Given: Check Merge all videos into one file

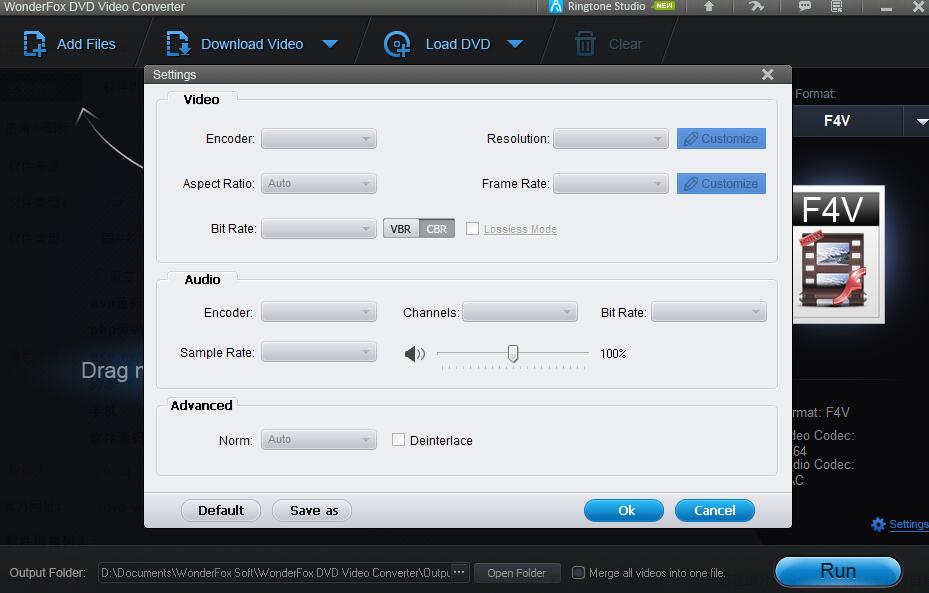Looking at the screenshot, I should click(x=578, y=573).
